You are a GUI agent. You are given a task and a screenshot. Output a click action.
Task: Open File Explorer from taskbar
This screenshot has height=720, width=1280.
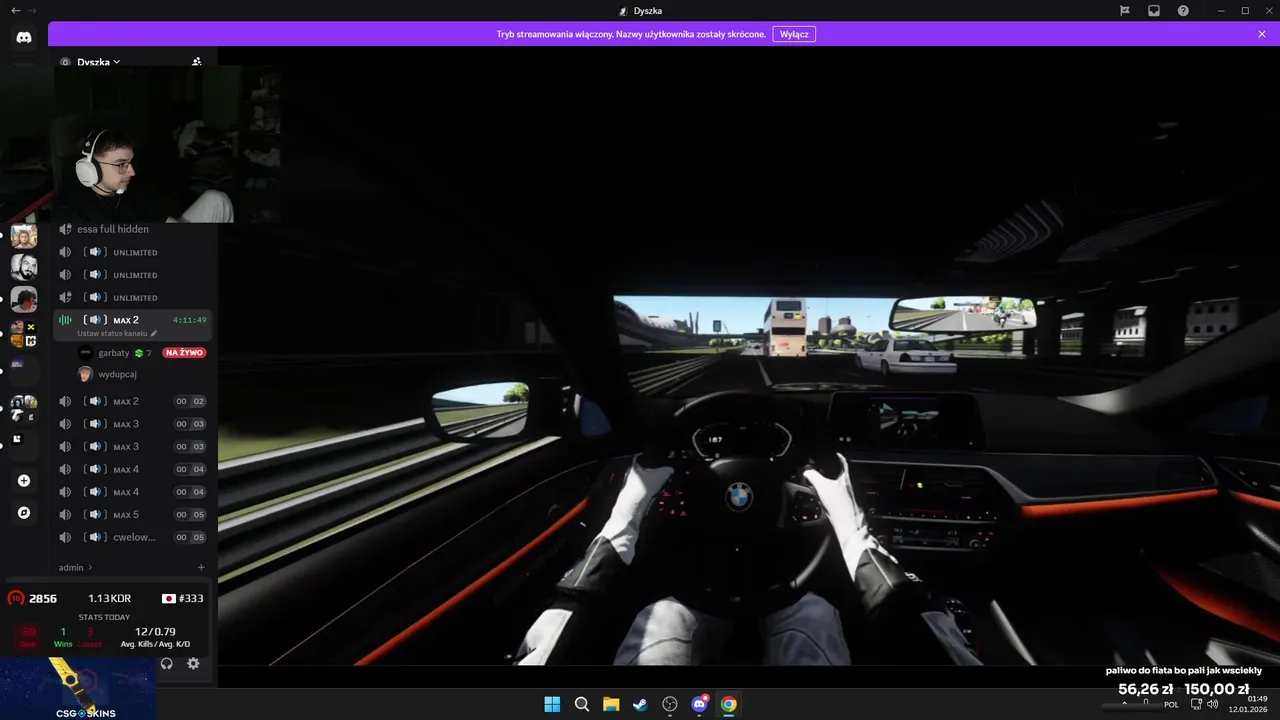pyautogui.click(x=611, y=704)
